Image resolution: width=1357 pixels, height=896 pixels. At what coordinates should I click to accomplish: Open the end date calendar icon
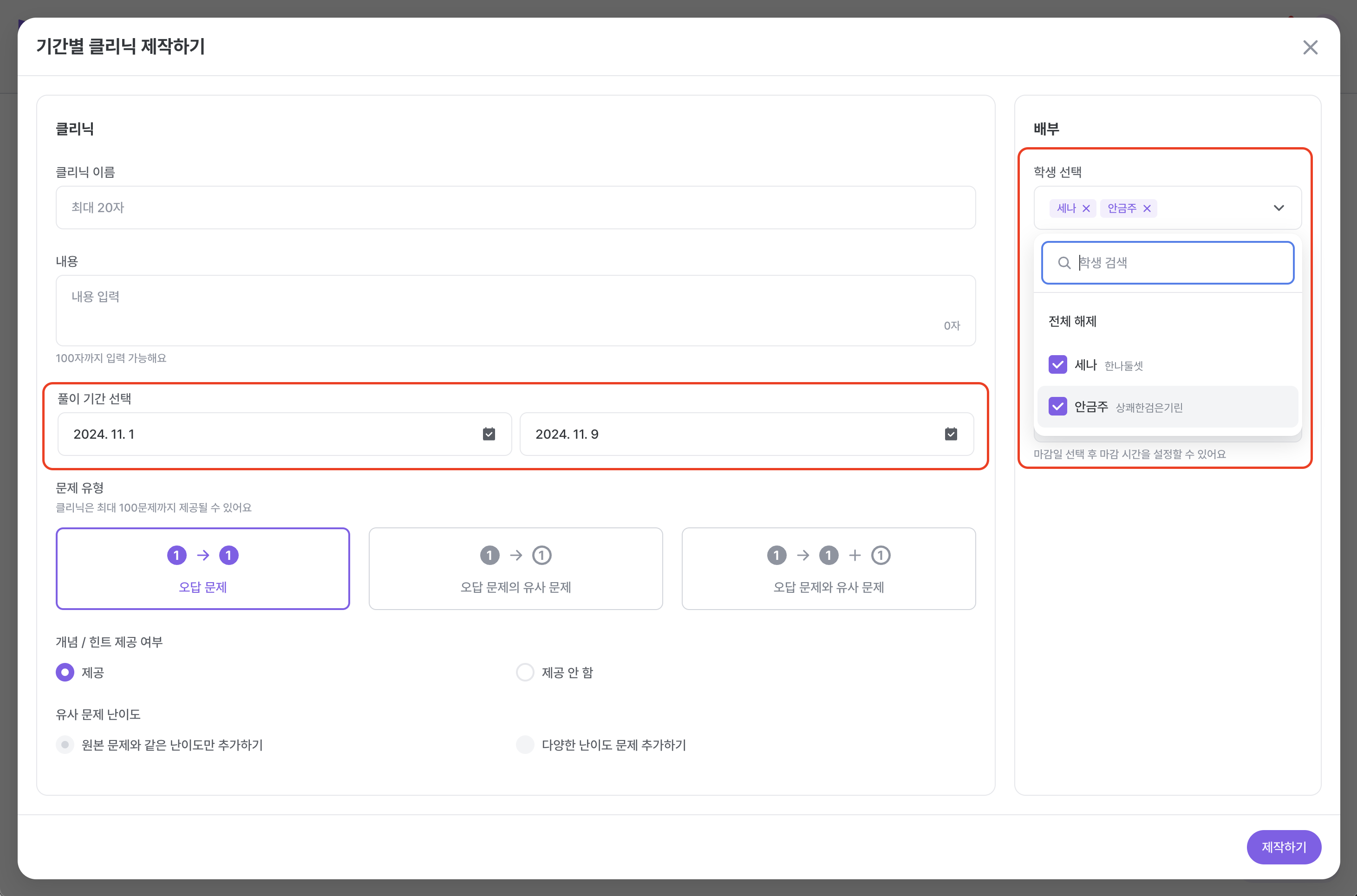click(x=951, y=434)
